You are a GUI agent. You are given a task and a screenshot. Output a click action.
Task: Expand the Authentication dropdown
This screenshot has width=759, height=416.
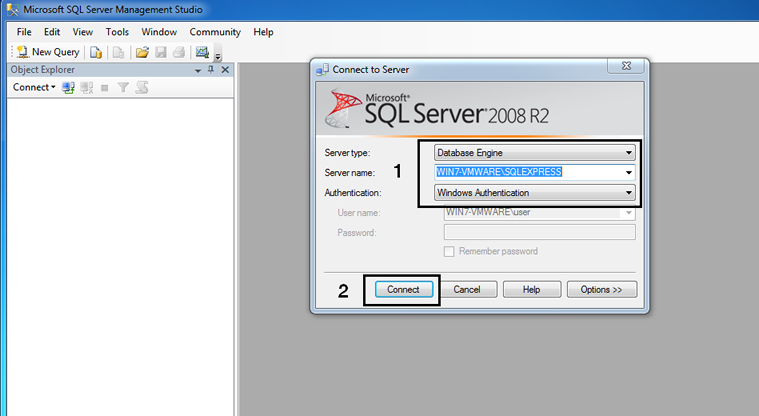click(628, 193)
